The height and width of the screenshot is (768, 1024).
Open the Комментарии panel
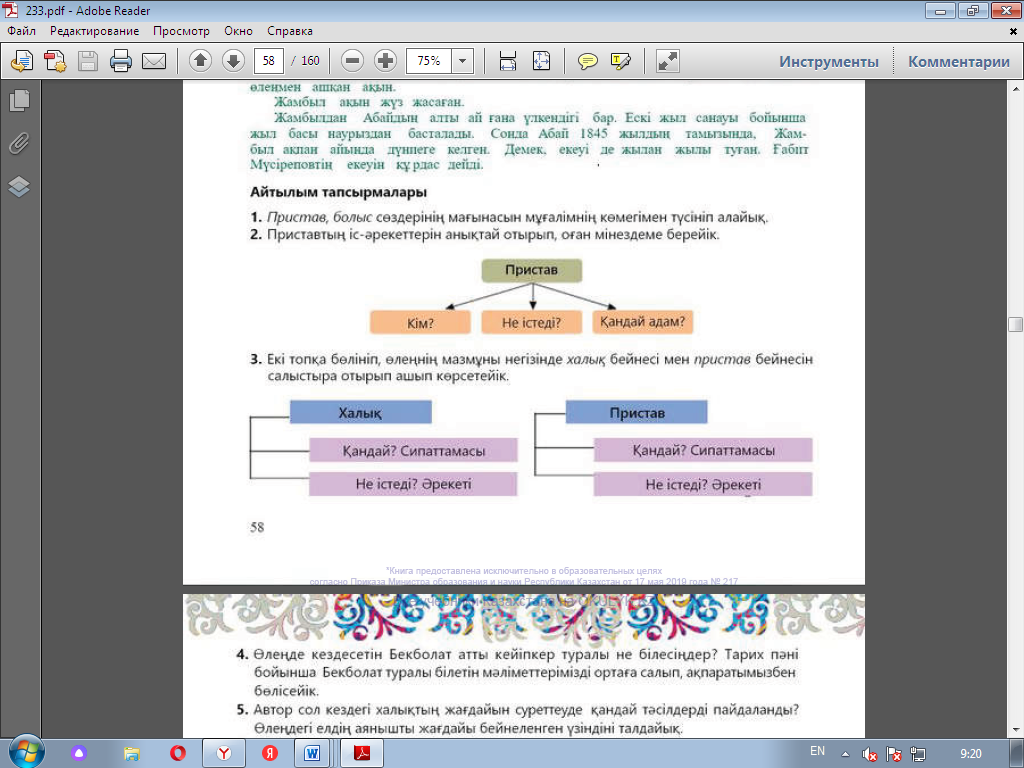[959, 61]
